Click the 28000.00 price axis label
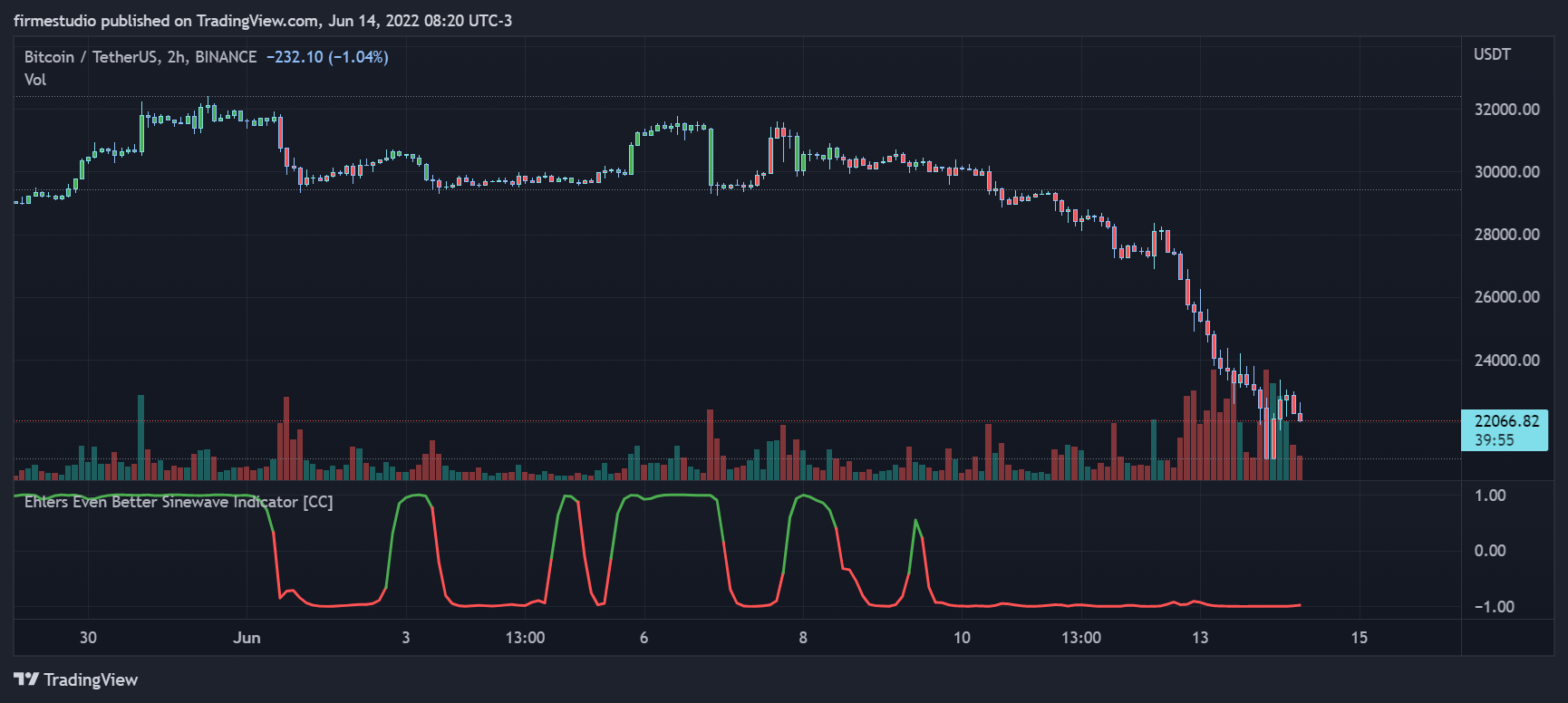 [x=1506, y=235]
